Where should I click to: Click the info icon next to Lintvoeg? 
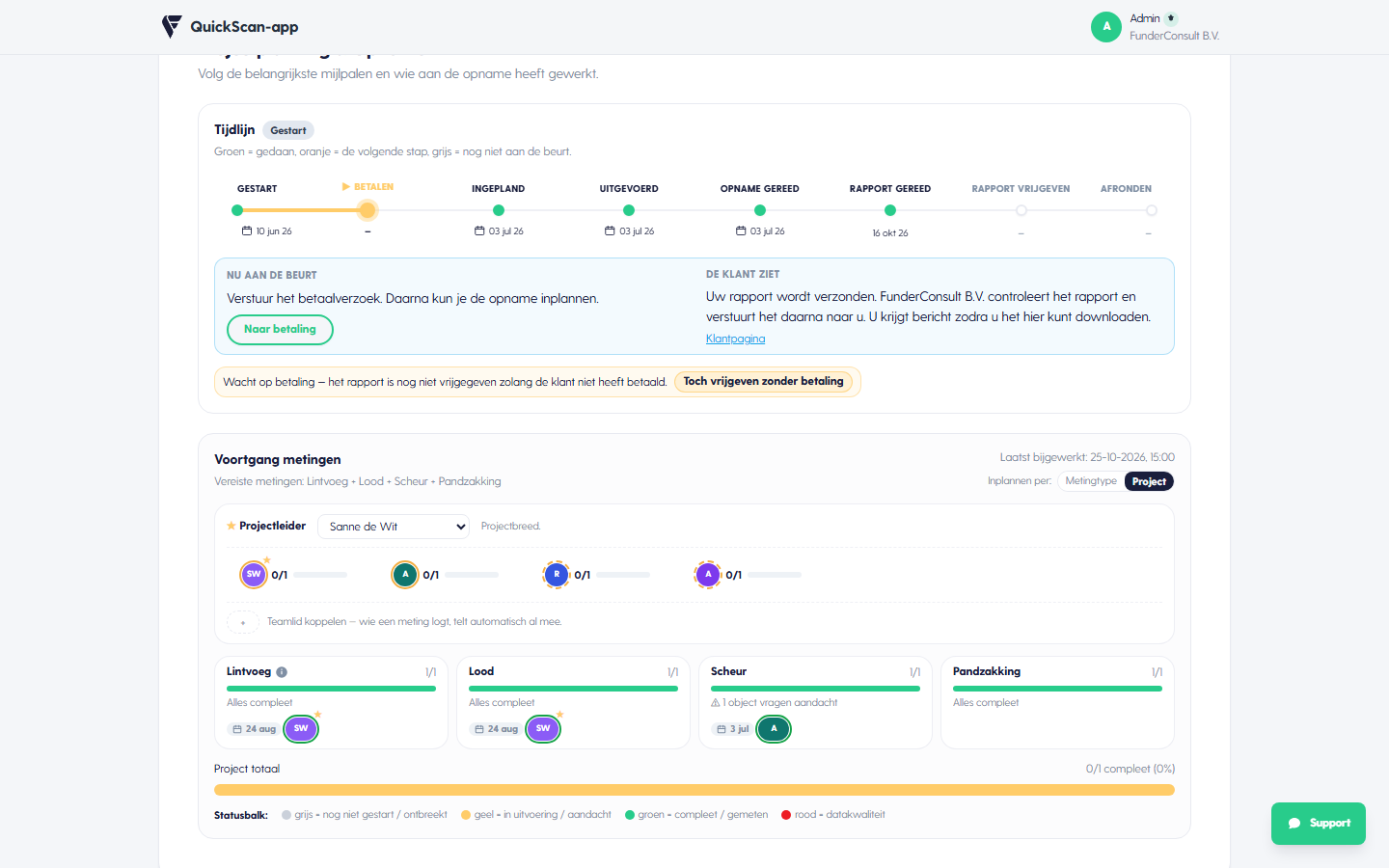[282, 672]
